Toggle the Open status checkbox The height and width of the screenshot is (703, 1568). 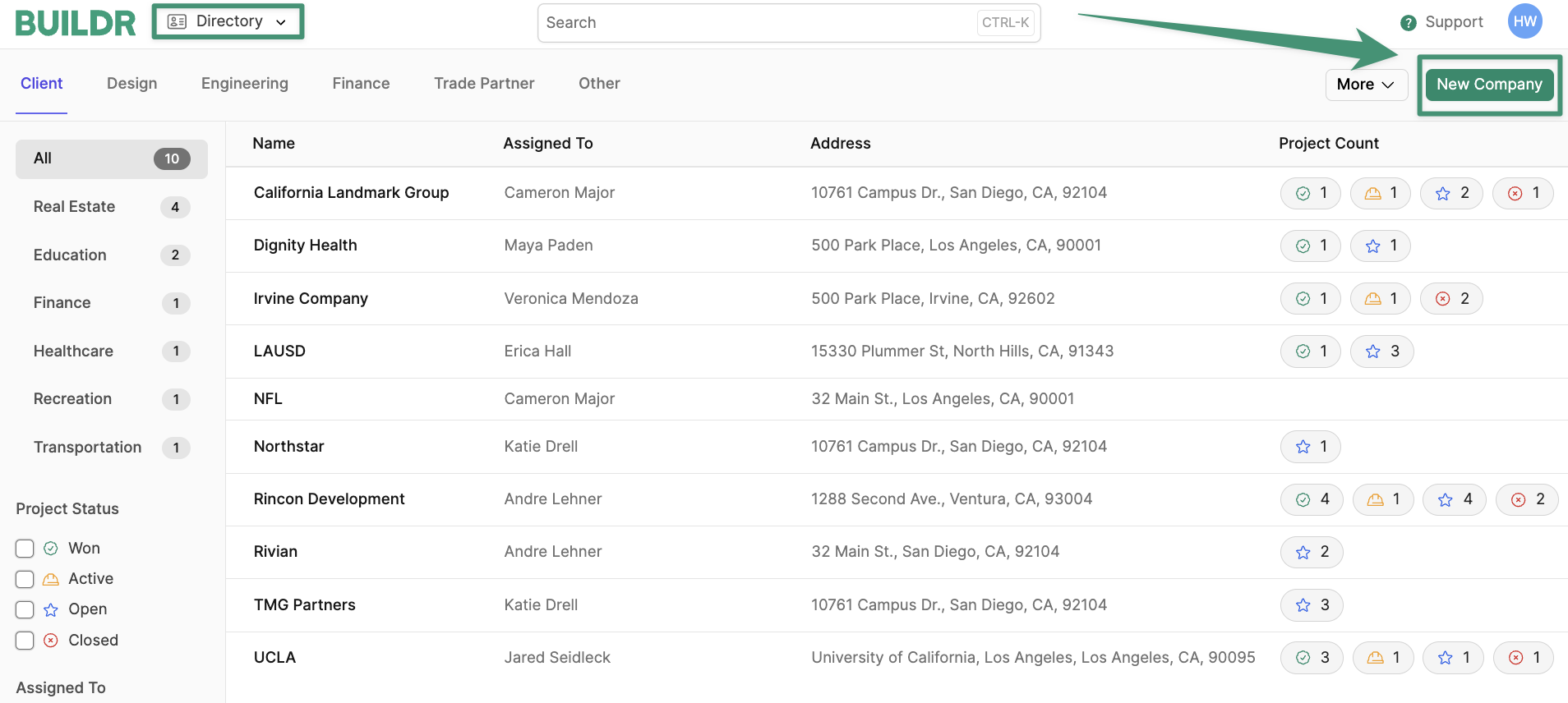(25, 609)
